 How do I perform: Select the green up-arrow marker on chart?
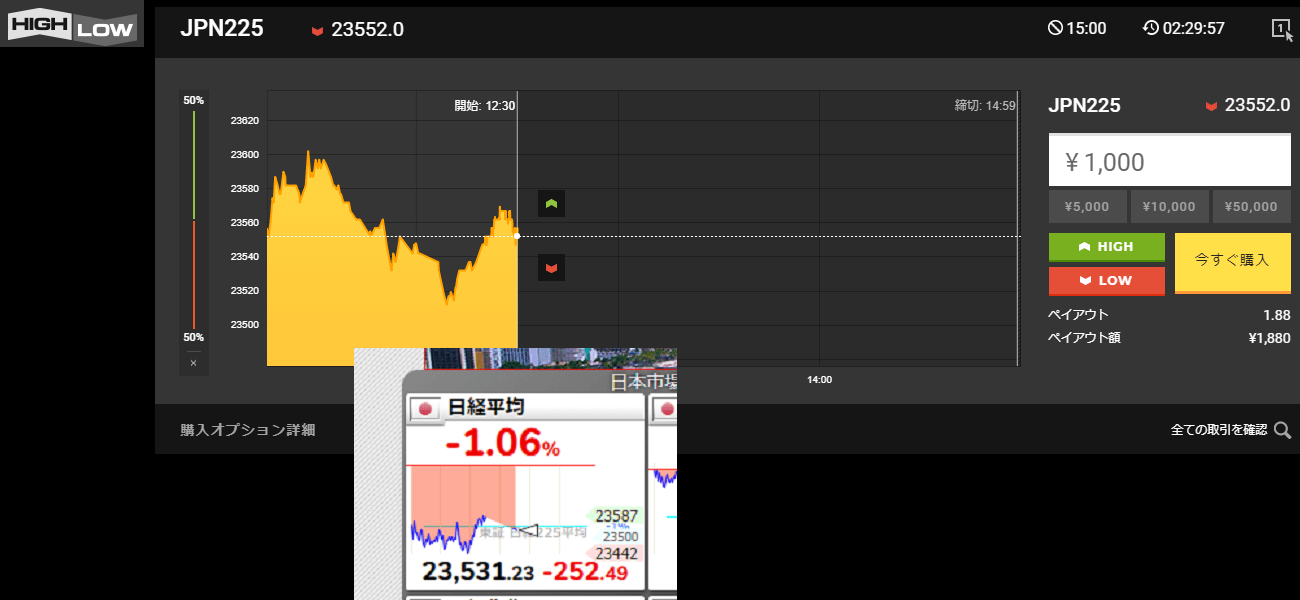click(551, 204)
